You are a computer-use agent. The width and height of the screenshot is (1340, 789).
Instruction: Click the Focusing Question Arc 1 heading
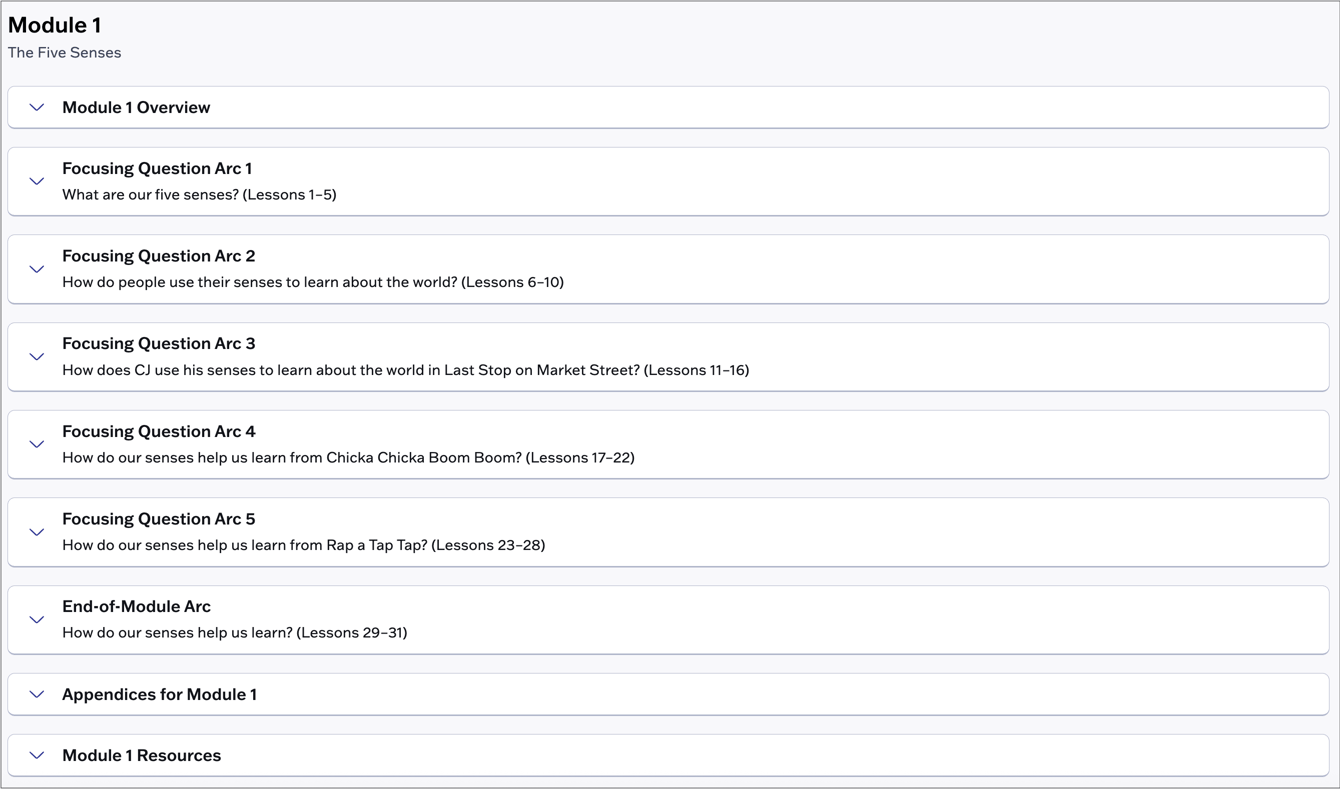(157, 168)
